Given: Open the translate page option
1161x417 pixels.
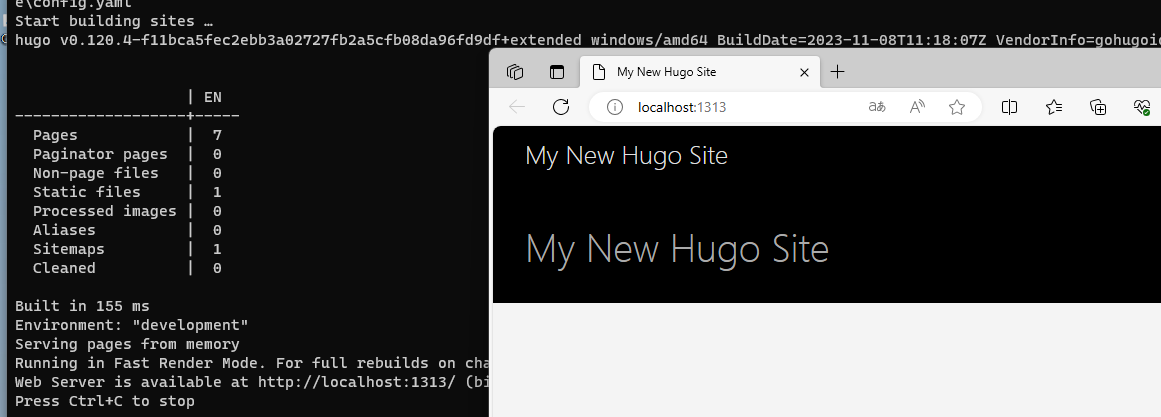Looking at the screenshot, I should coord(877,107).
